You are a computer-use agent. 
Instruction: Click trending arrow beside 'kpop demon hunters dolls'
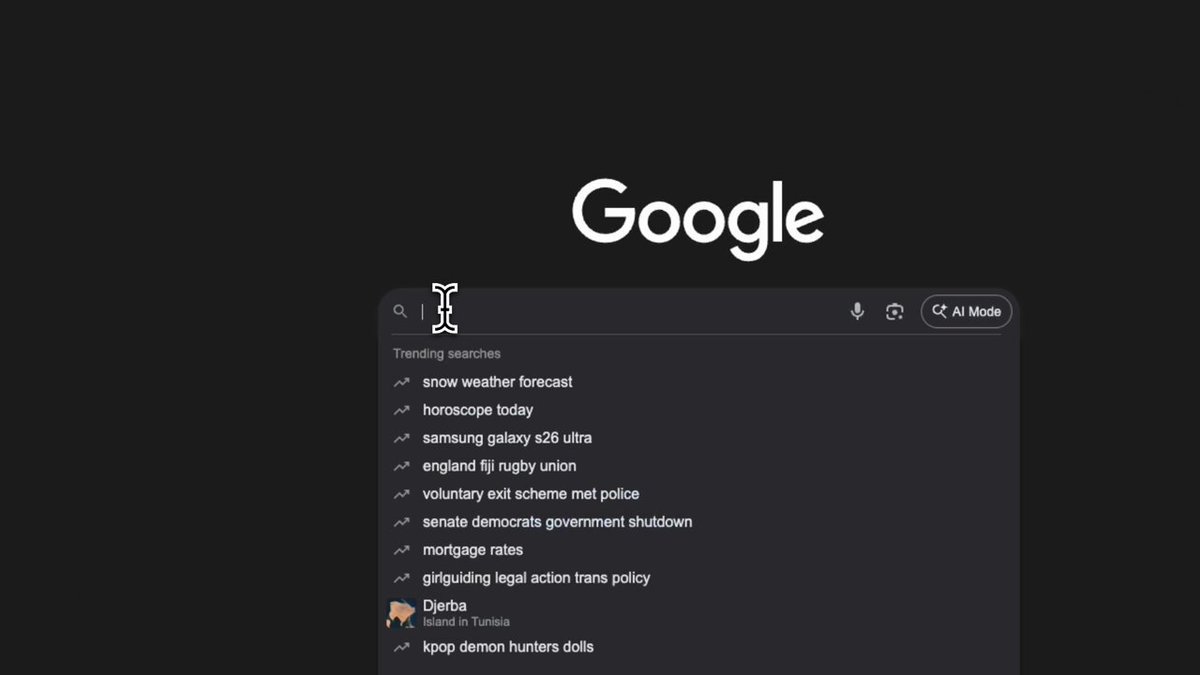pyautogui.click(x=401, y=647)
